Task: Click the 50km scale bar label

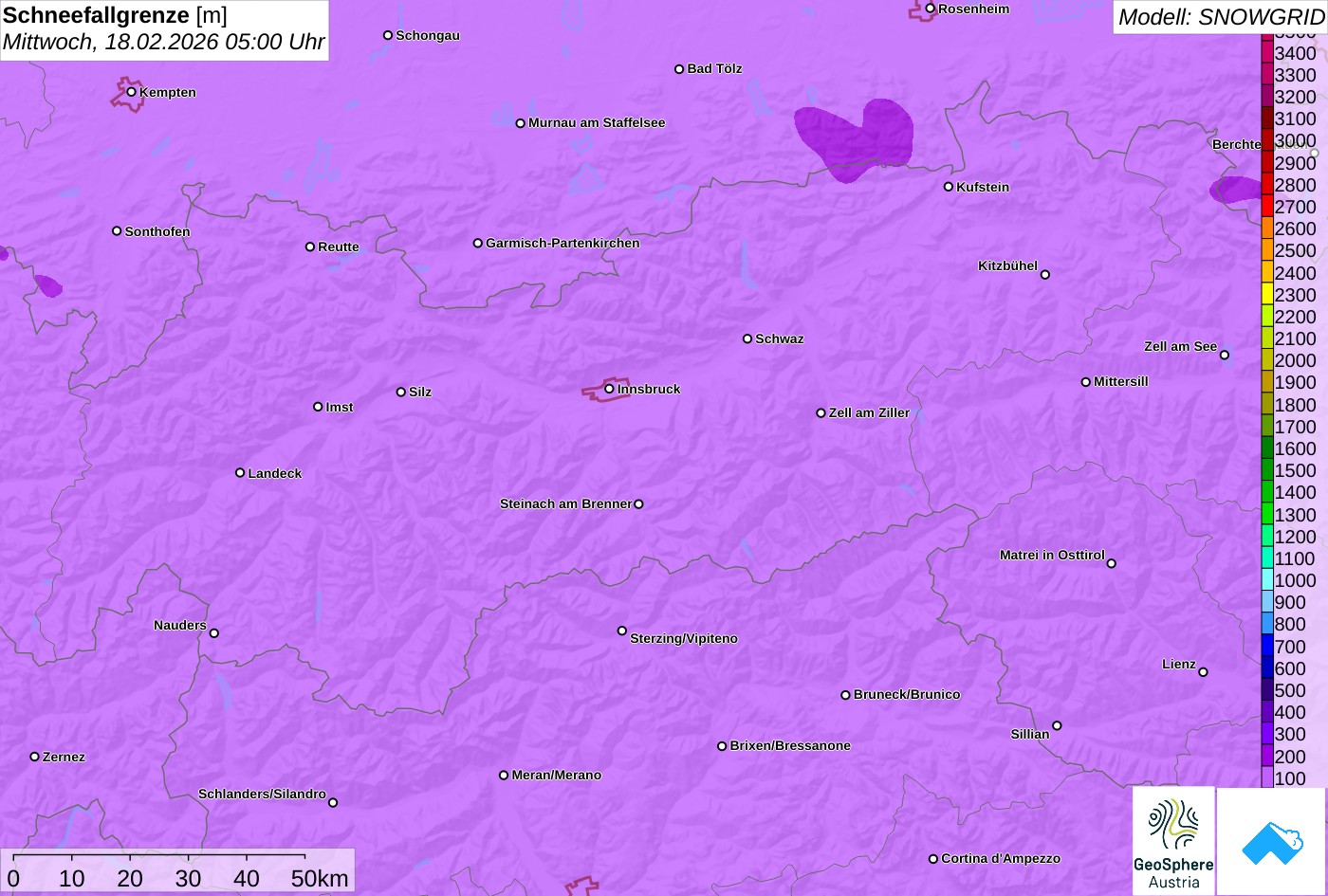Action: click(320, 879)
